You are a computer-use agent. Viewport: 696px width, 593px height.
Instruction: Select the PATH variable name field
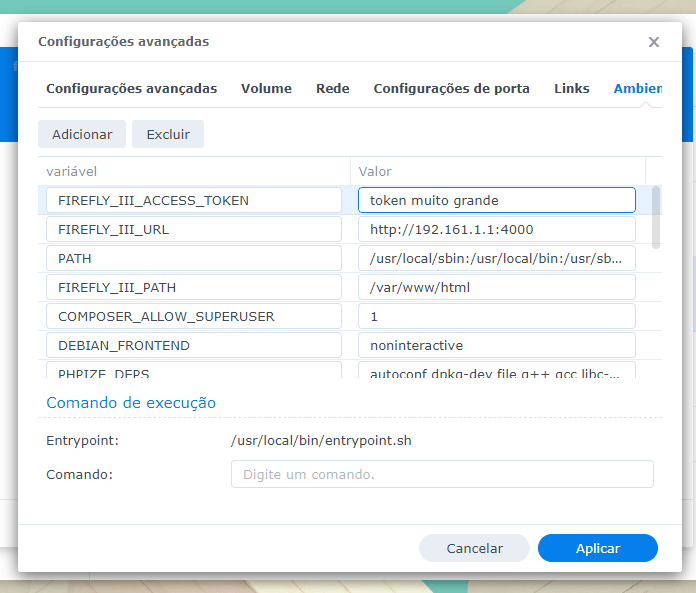tap(194, 258)
